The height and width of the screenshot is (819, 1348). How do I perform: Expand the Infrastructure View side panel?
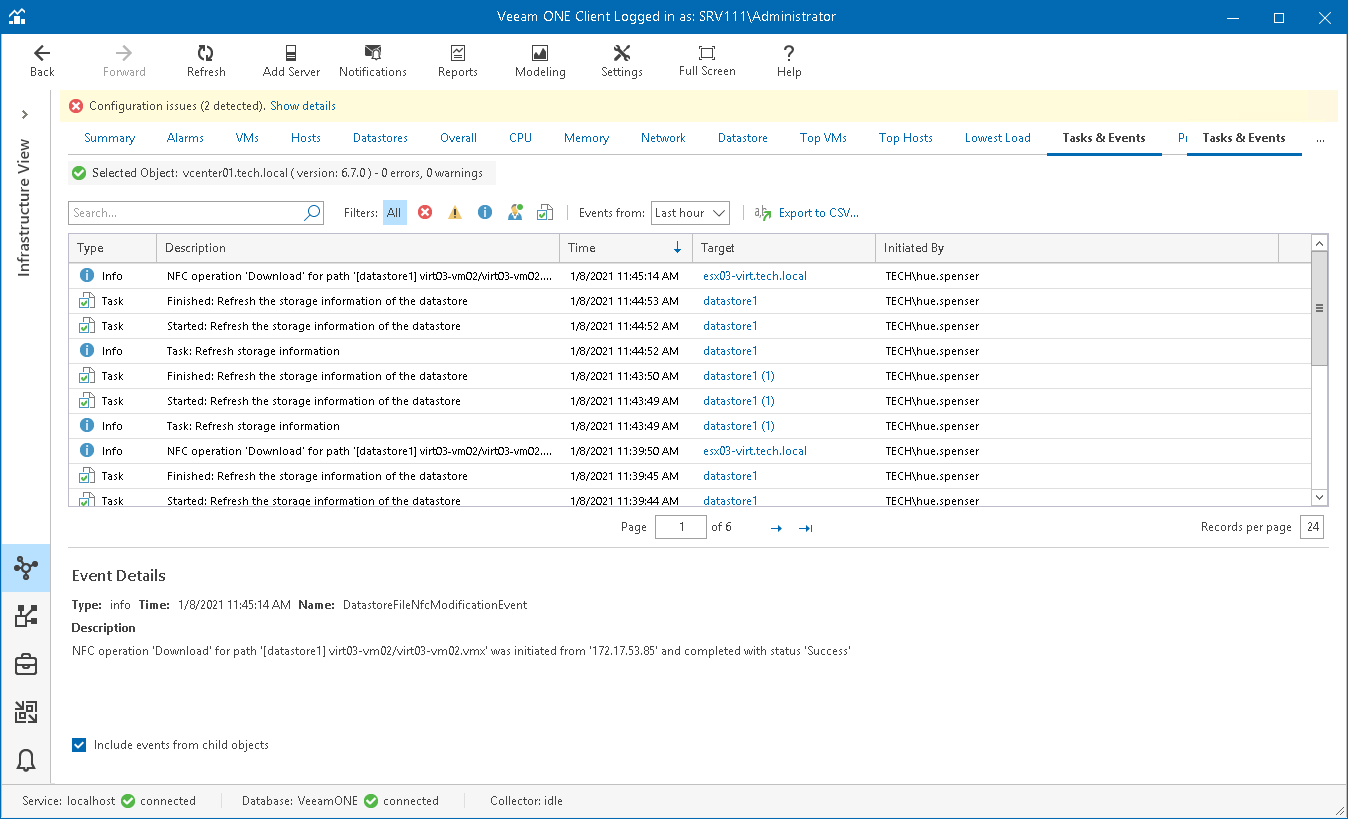coord(25,115)
